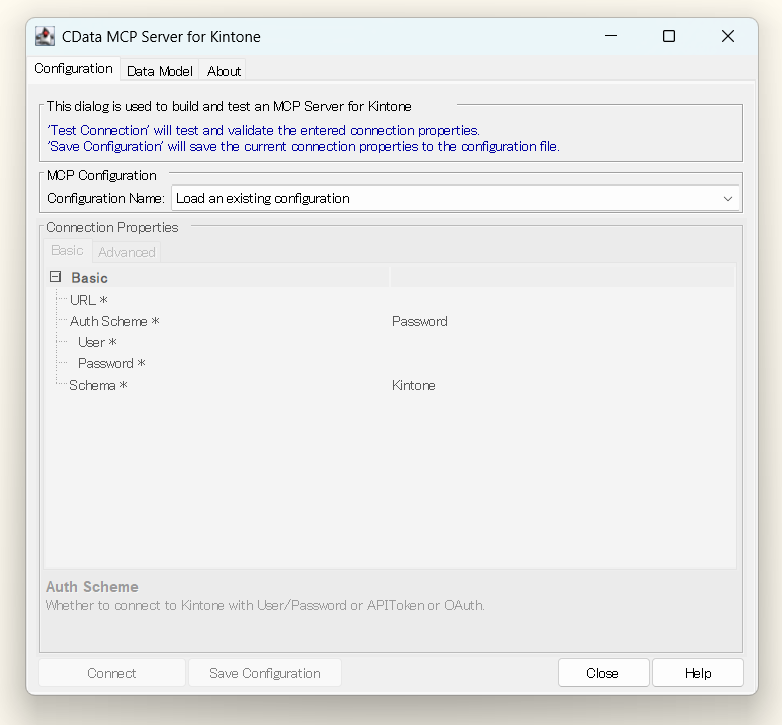Select the Advanced connection properties tab

[127, 252]
